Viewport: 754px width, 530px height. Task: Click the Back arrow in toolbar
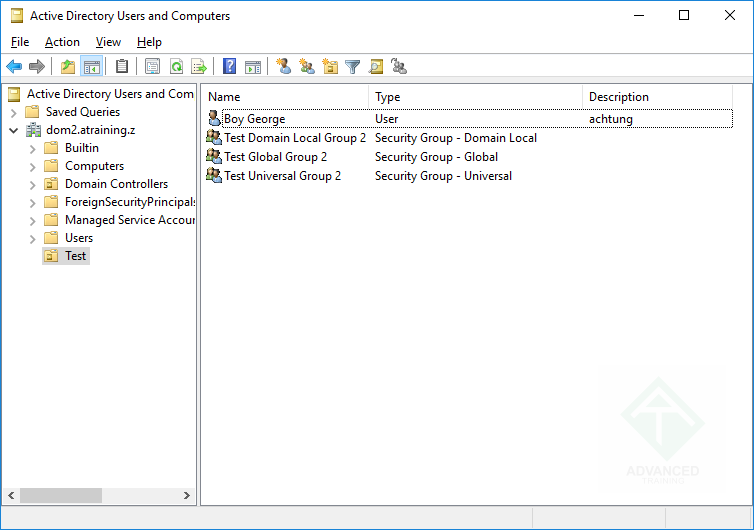click(x=14, y=67)
